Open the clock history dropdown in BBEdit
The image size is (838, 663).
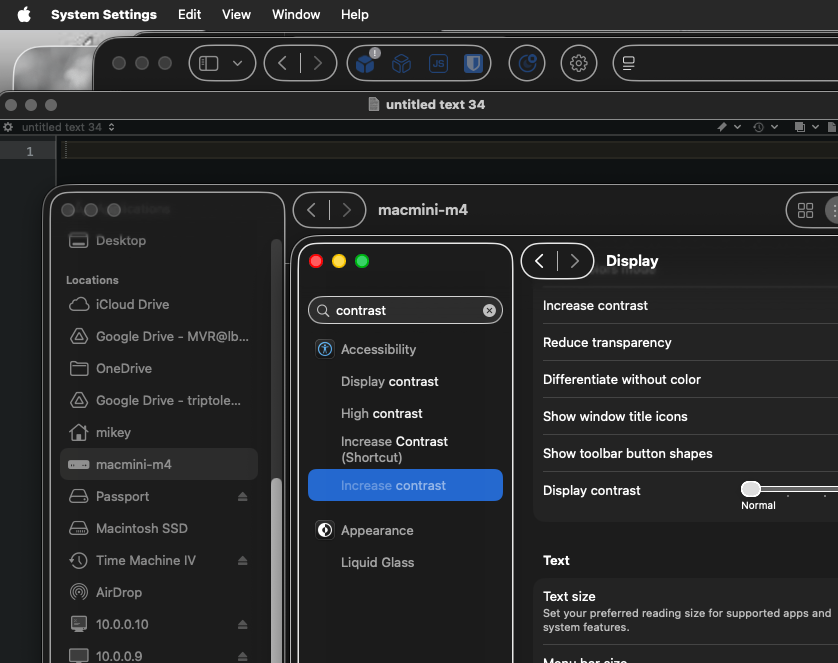click(x=765, y=127)
